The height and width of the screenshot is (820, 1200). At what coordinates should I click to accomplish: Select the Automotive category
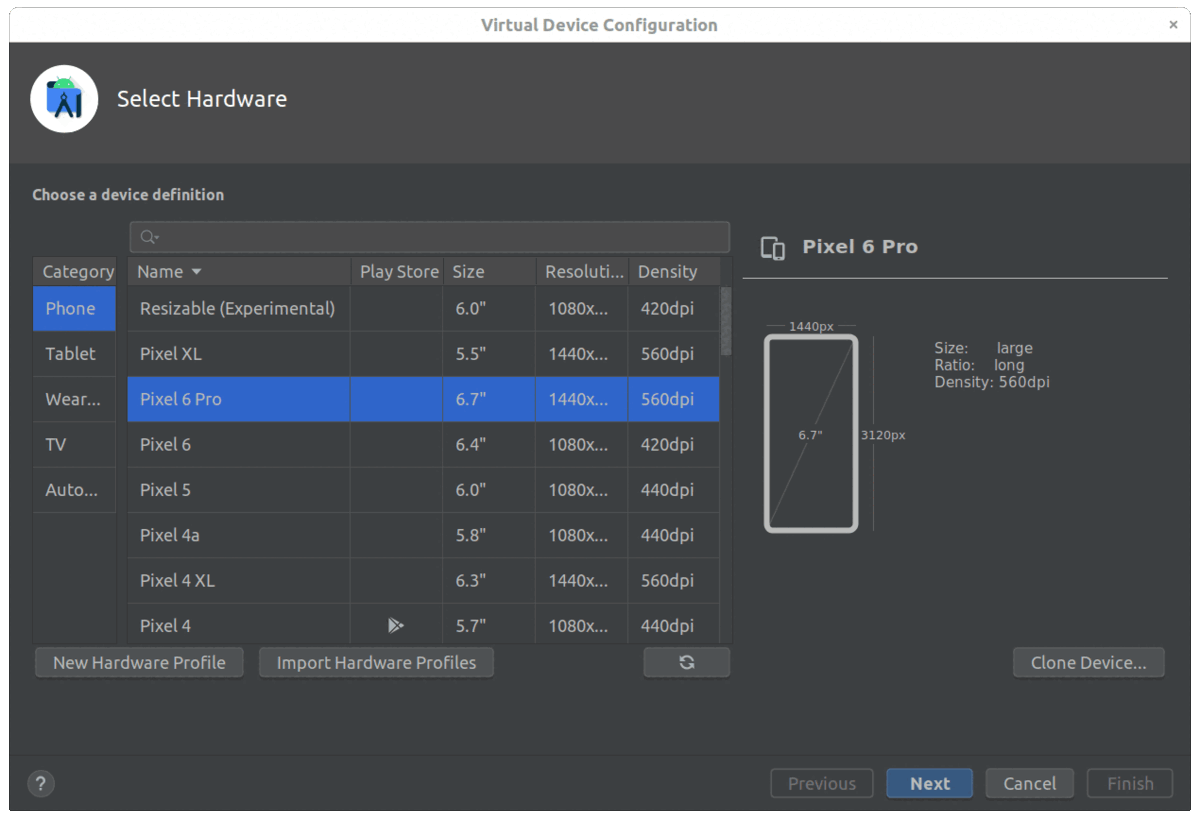74,490
